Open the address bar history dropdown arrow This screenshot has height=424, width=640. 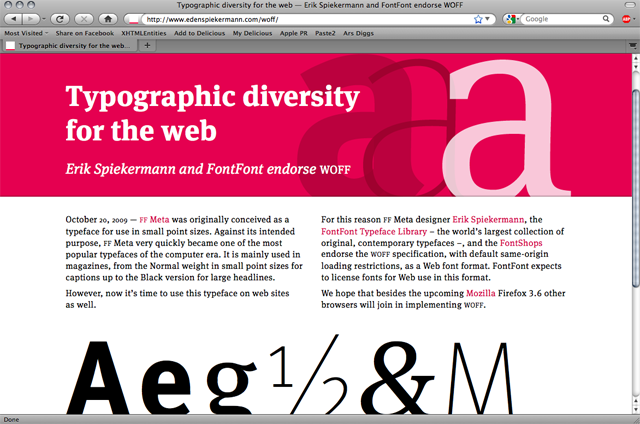pyautogui.click(x=488, y=19)
